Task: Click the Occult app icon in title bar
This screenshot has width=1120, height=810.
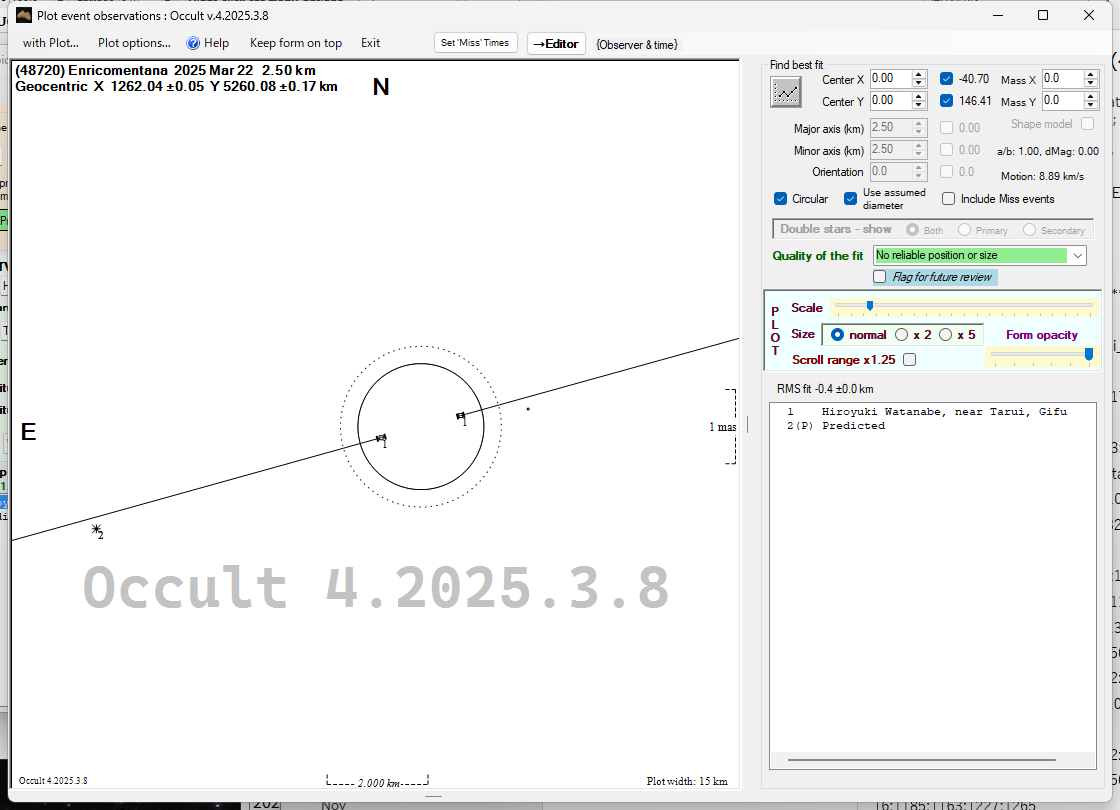Action: pyautogui.click(x=24, y=15)
